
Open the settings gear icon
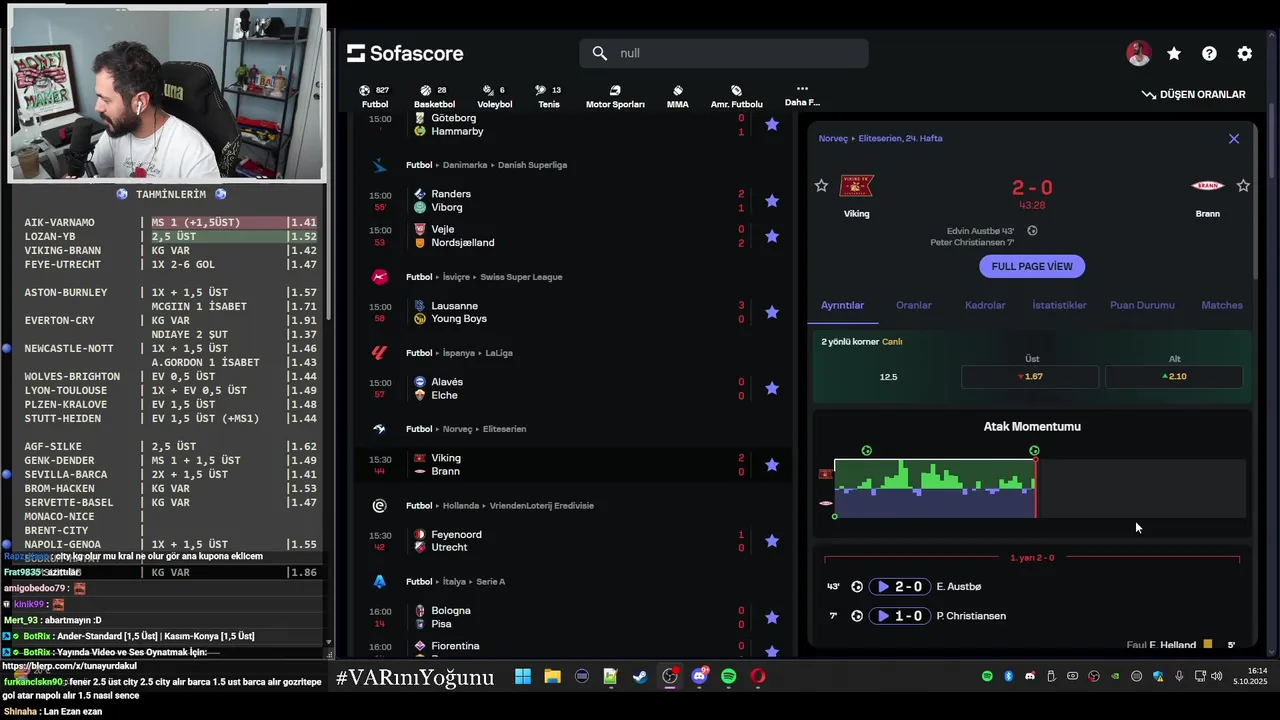pos(1245,54)
